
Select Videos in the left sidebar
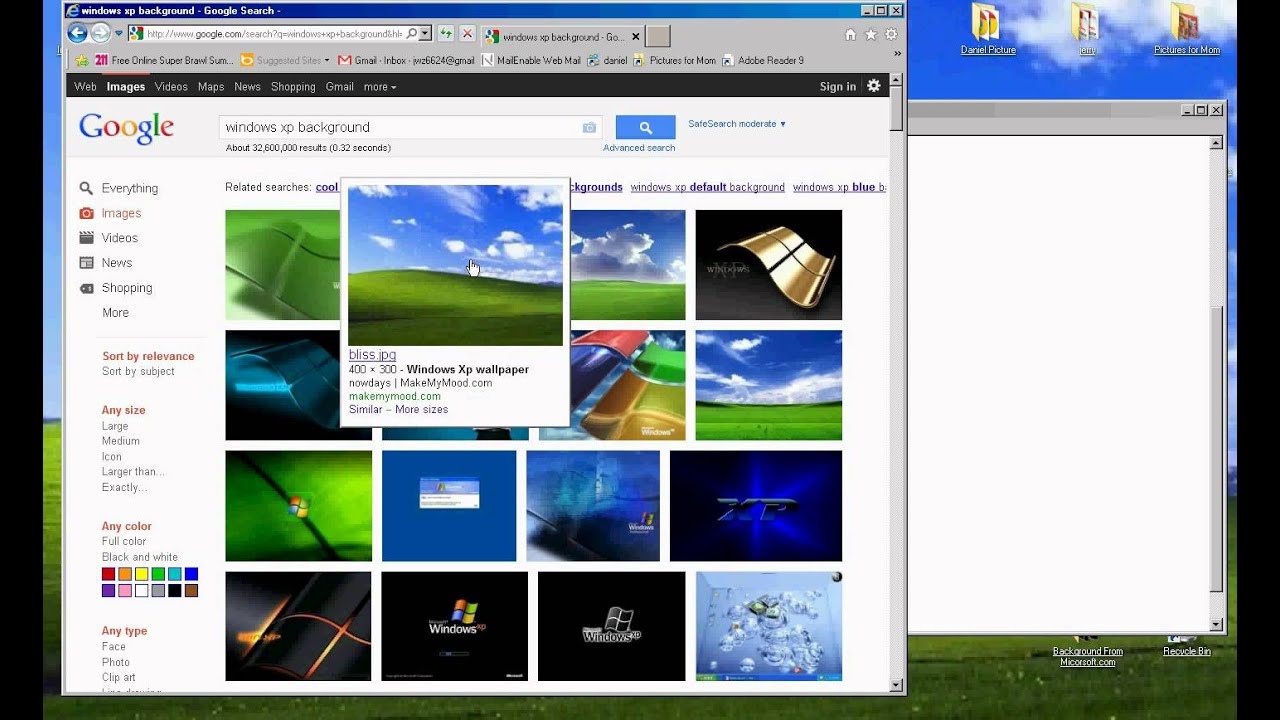point(120,238)
